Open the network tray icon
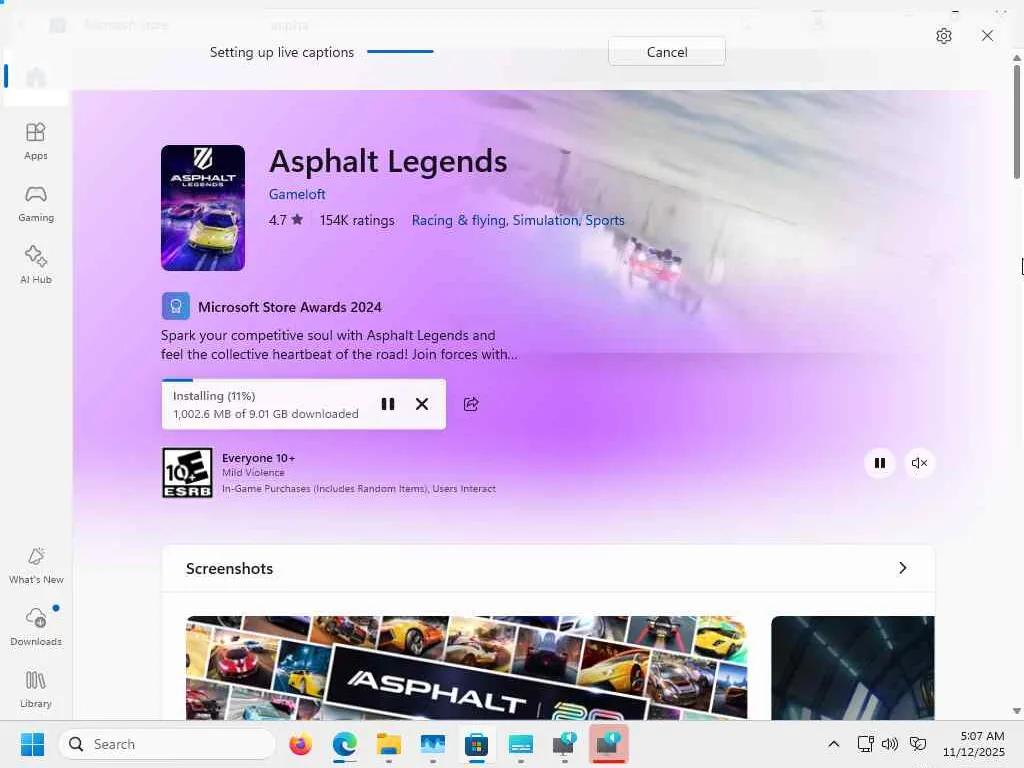Image resolution: width=1024 pixels, height=768 pixels. click(x=865, y=744)
